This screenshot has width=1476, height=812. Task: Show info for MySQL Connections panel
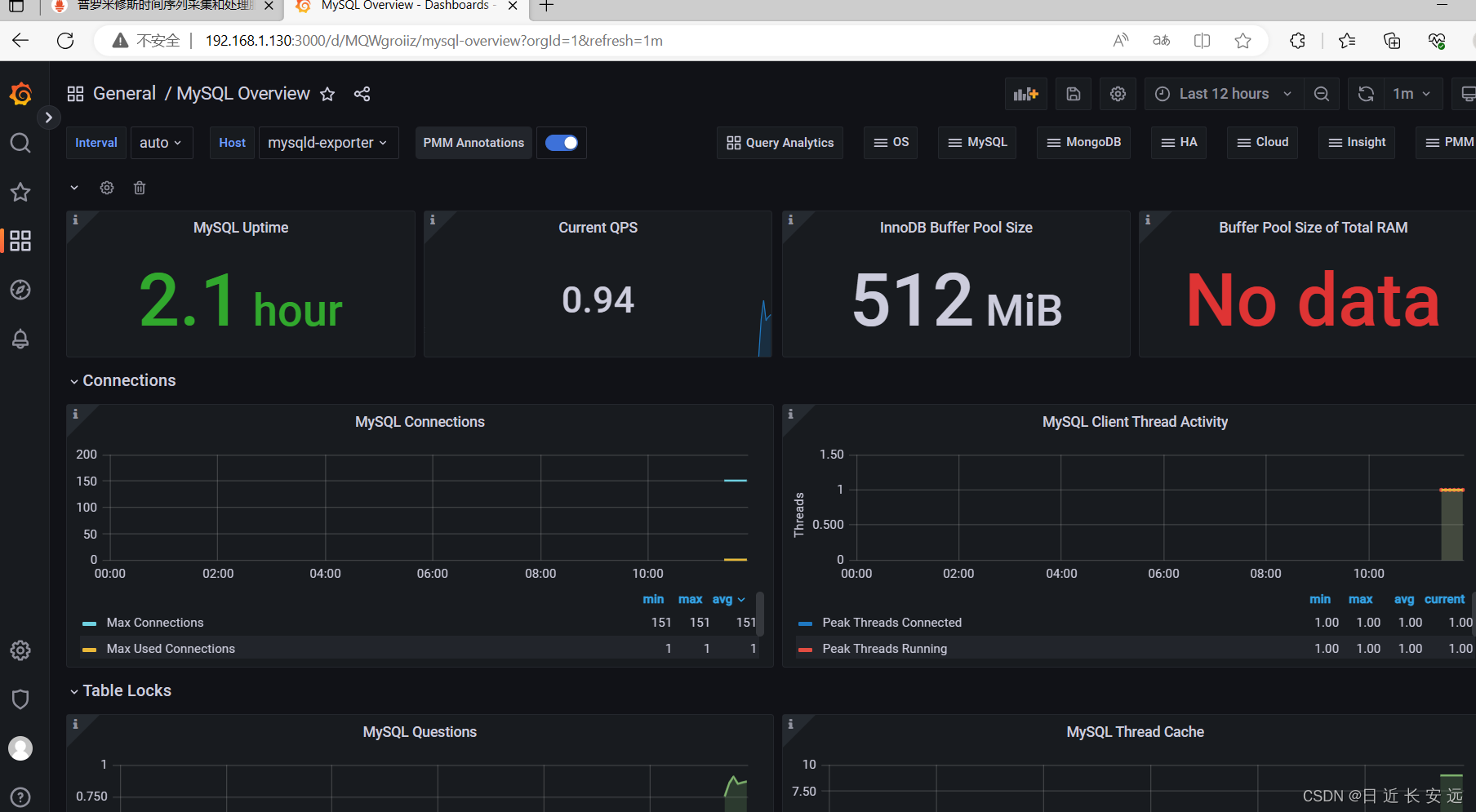[75, 414]
